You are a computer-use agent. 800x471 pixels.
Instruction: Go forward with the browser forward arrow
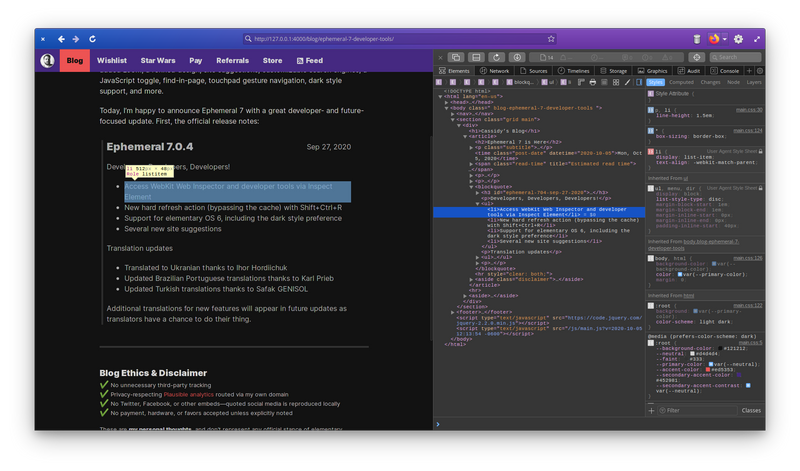(x=76, y=39)
